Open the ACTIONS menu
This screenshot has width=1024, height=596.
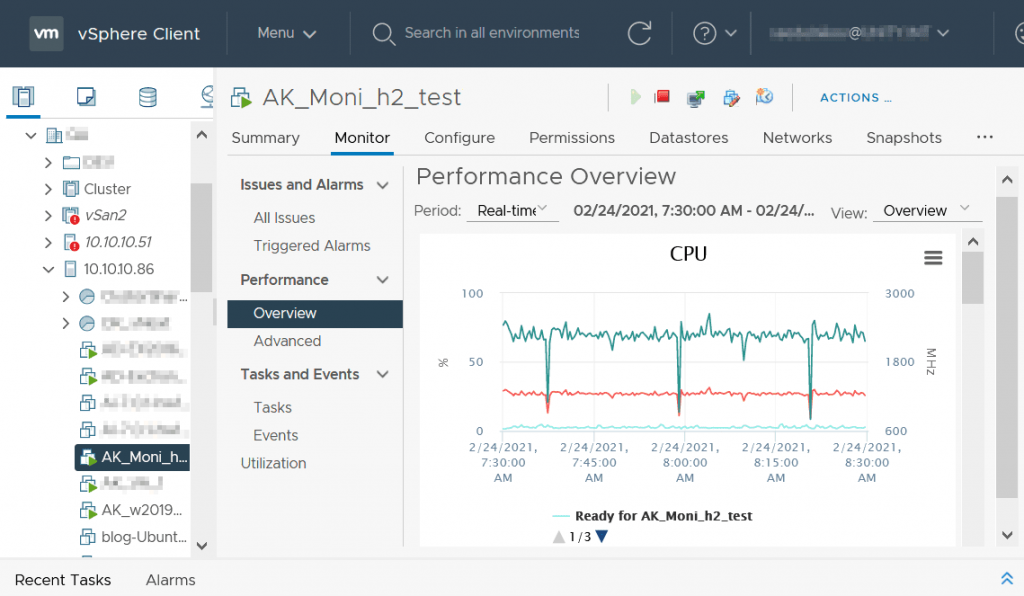tap(855, 97)
